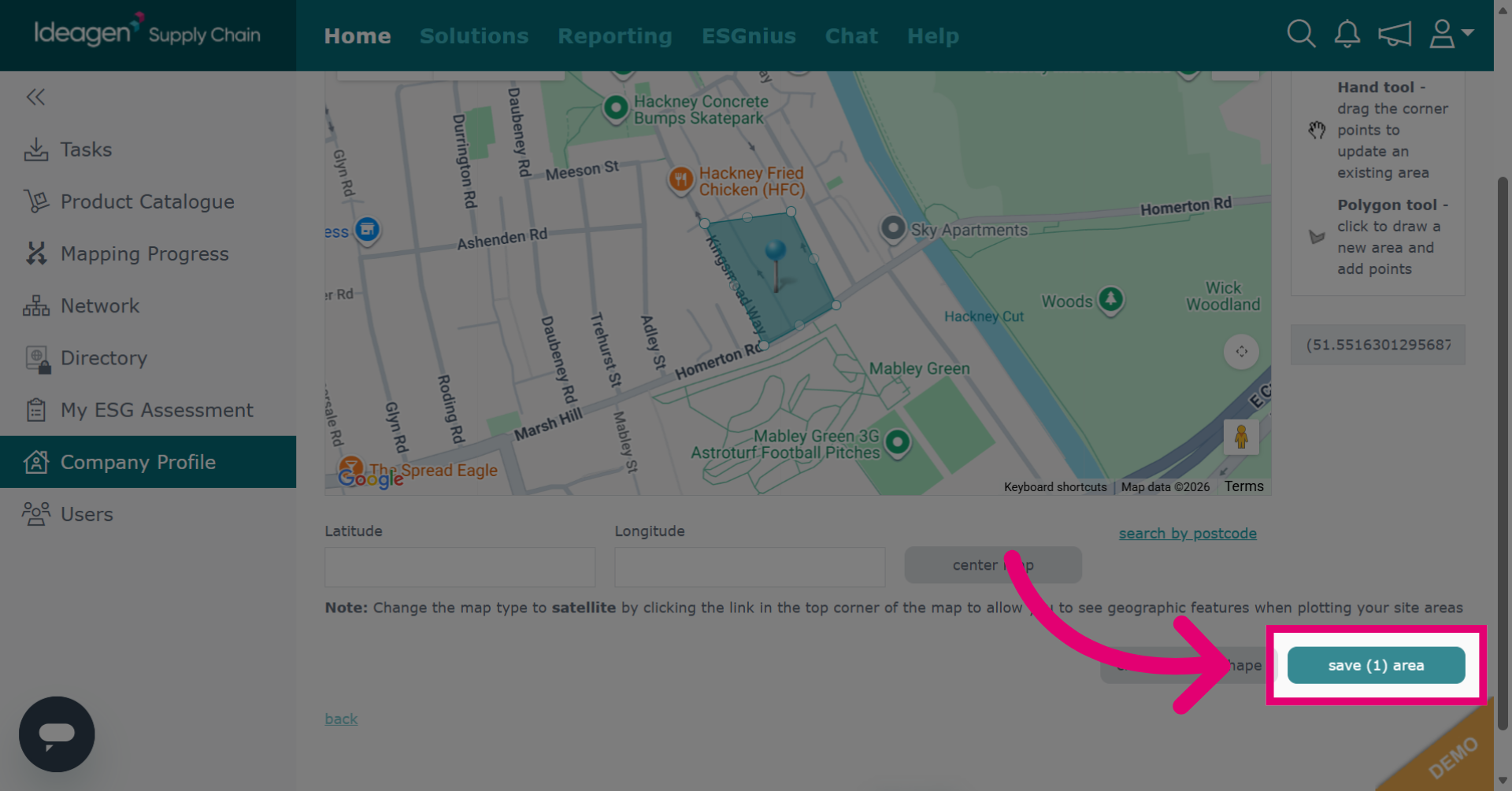Open the chat widget bubble
This screenshot has width=1512, height=791.
57,734
